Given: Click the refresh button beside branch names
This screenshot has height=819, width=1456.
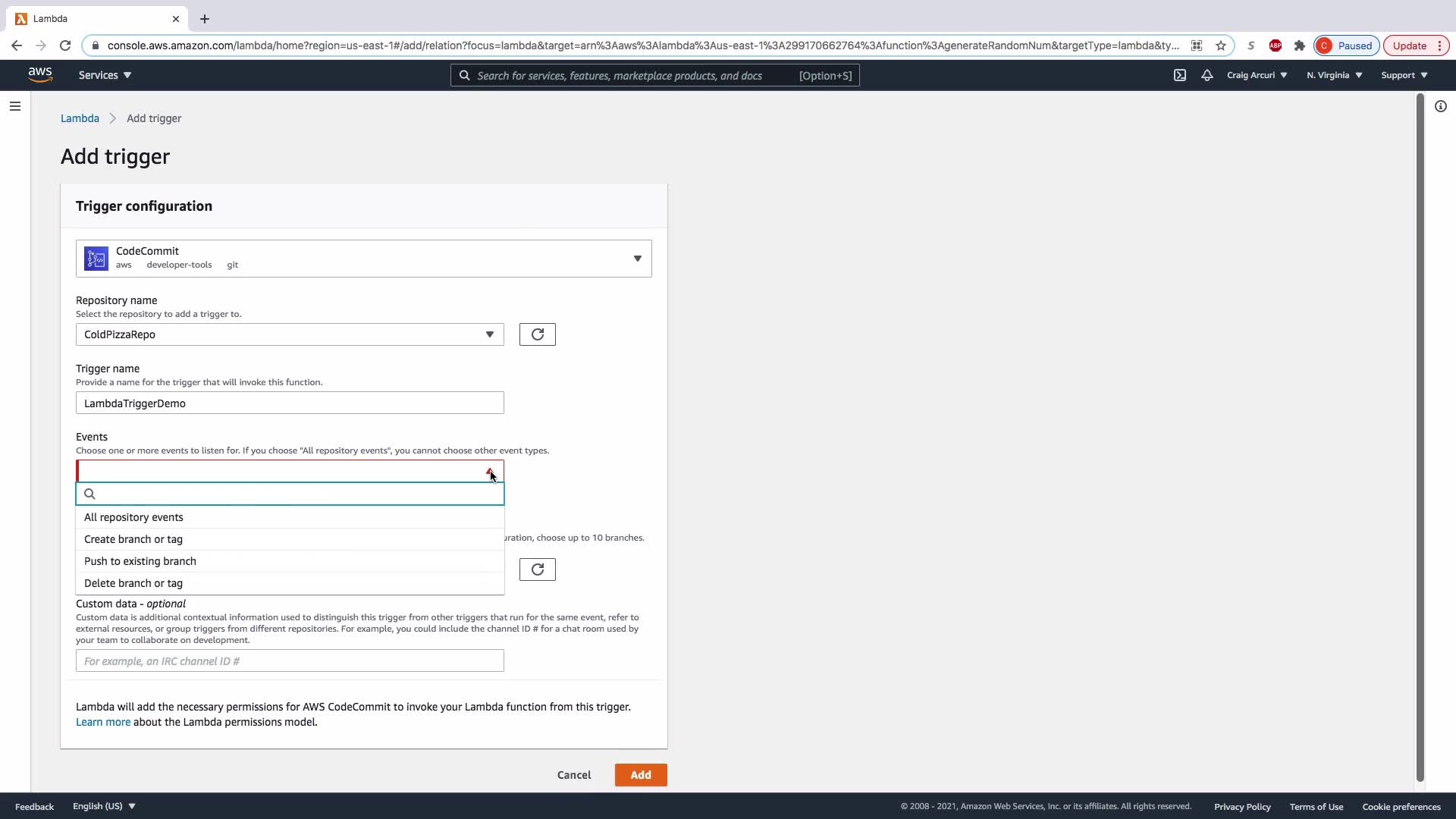Looking at the screenshot, I should [x=537, y=570].
